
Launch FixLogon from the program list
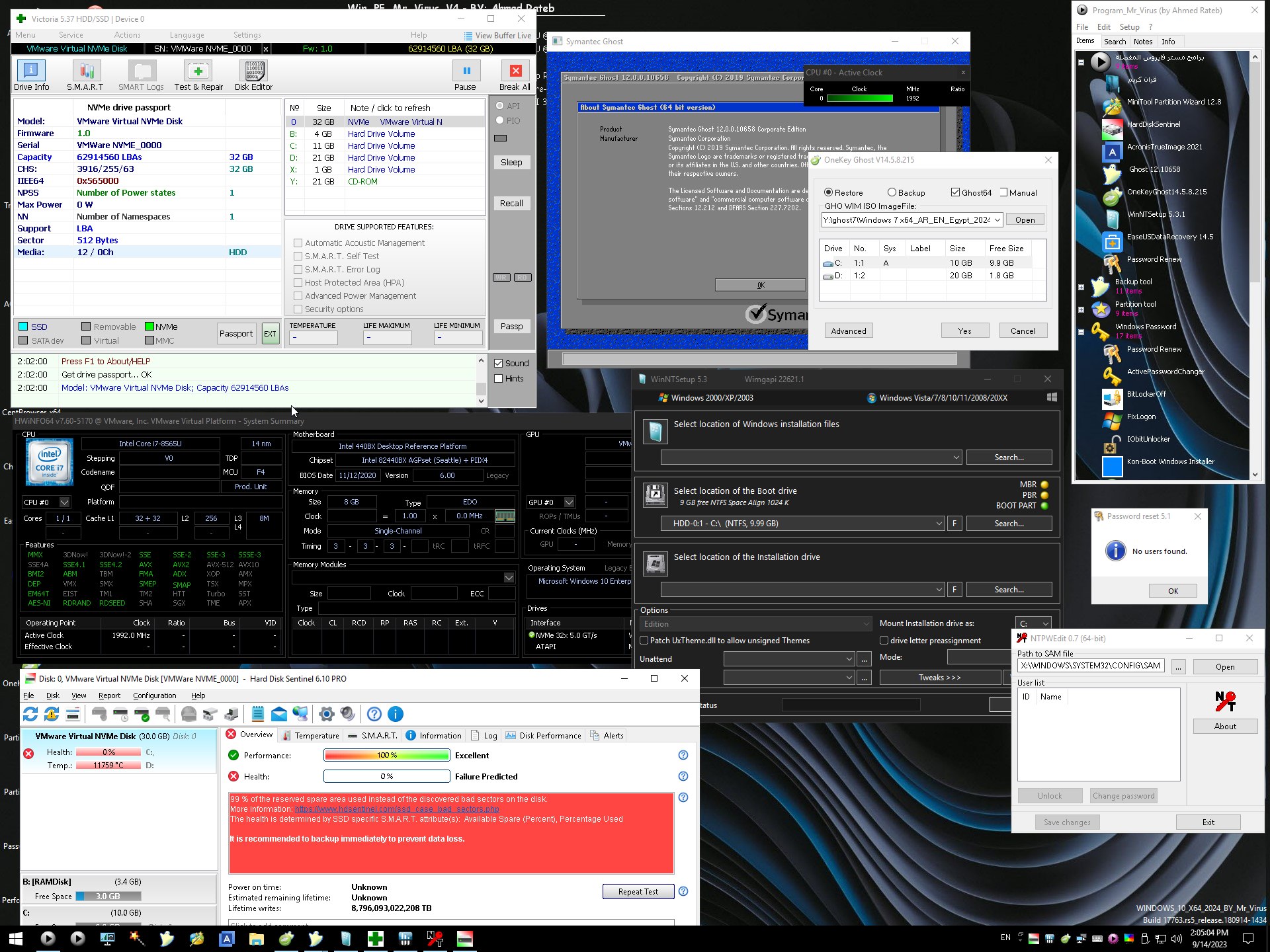pos(1141,416)
